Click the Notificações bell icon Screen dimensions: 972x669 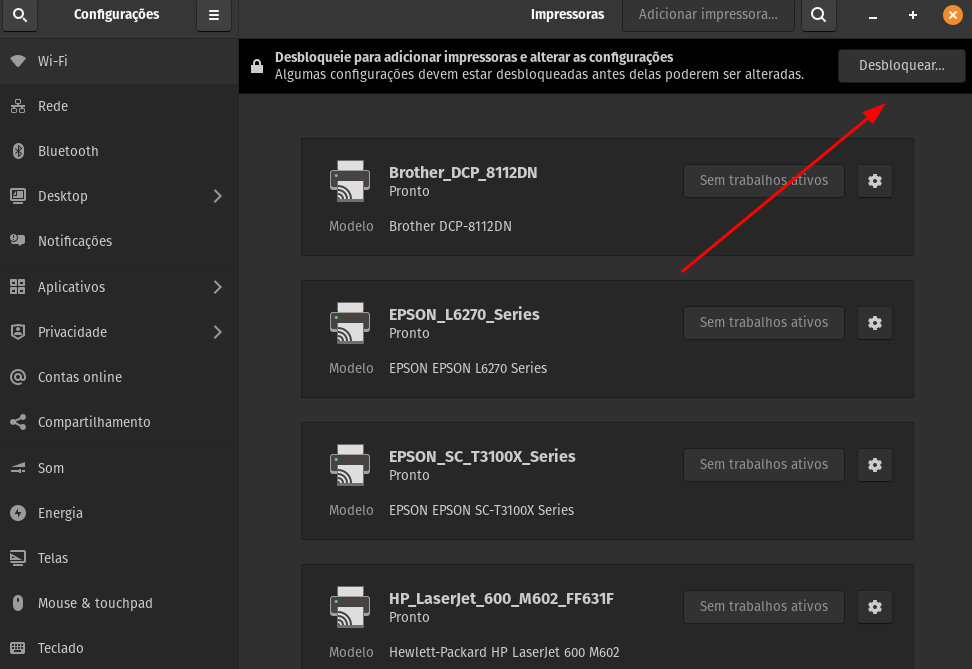click(x=18, y=241)
